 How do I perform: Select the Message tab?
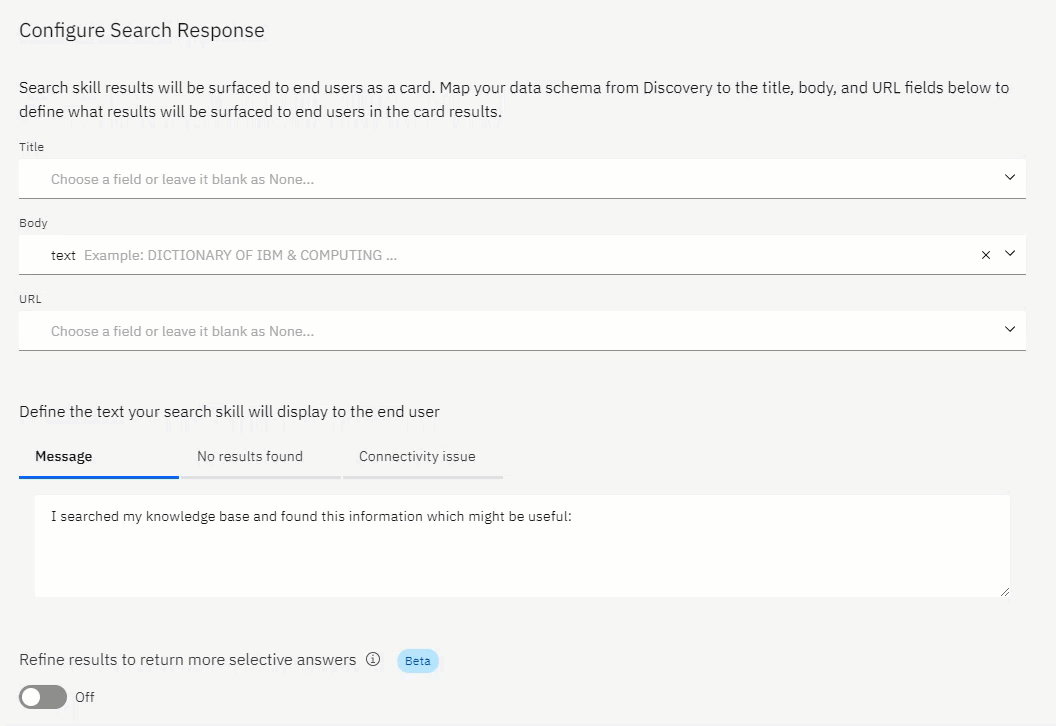click(64, 457)
